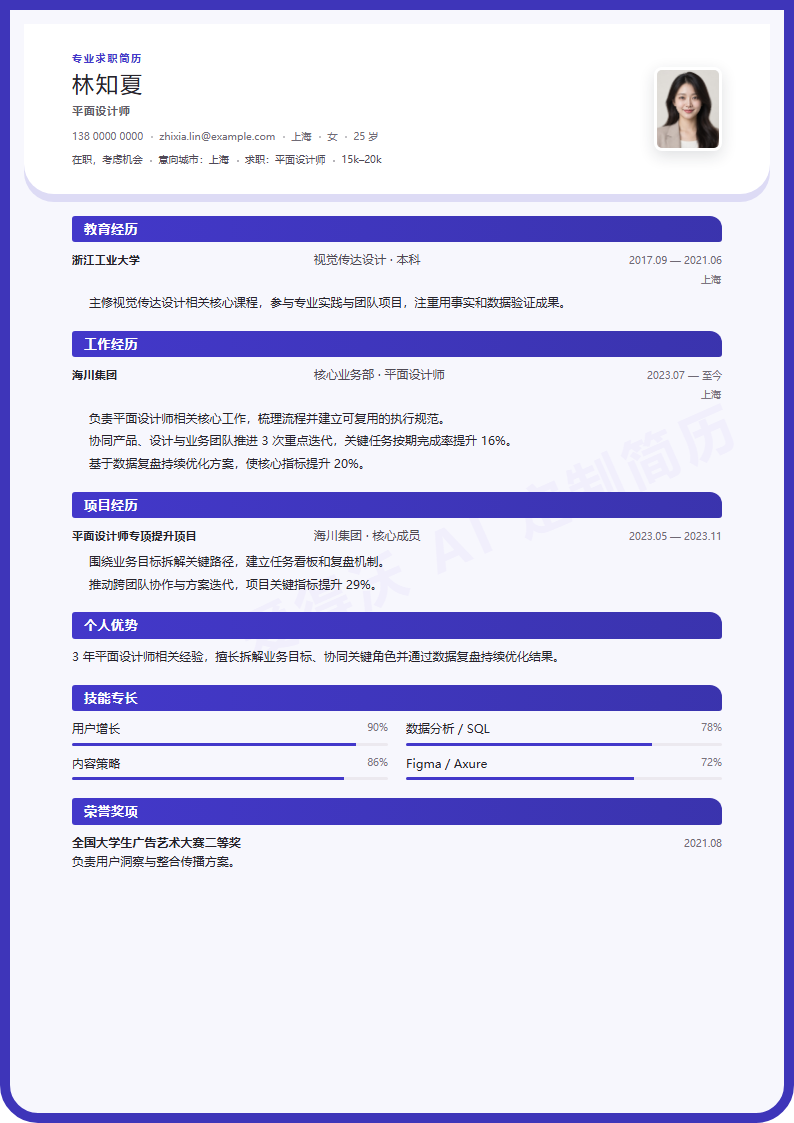Click the 在职, 考虑机会 status text
Image resolution: width=794 pixels, height=1123 pixels.
click(x=107, y=160)
